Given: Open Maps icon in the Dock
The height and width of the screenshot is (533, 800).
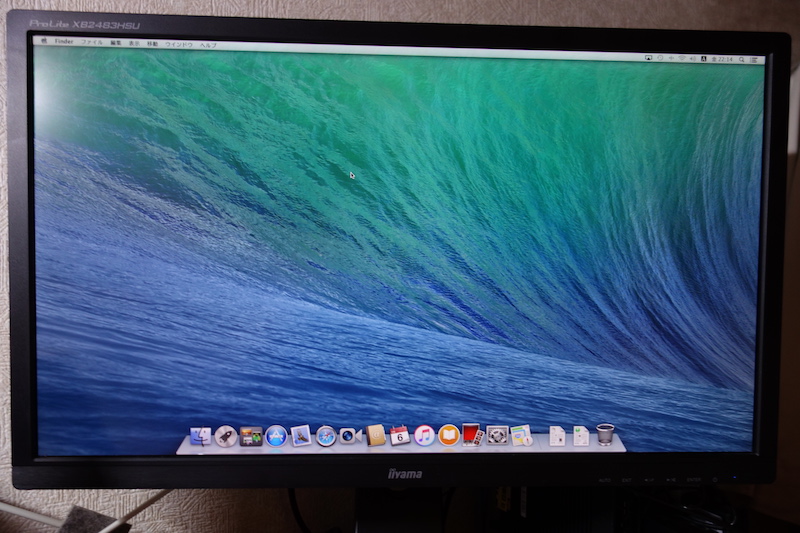Looking at the screenshot, I should click(x=521, y=436).
